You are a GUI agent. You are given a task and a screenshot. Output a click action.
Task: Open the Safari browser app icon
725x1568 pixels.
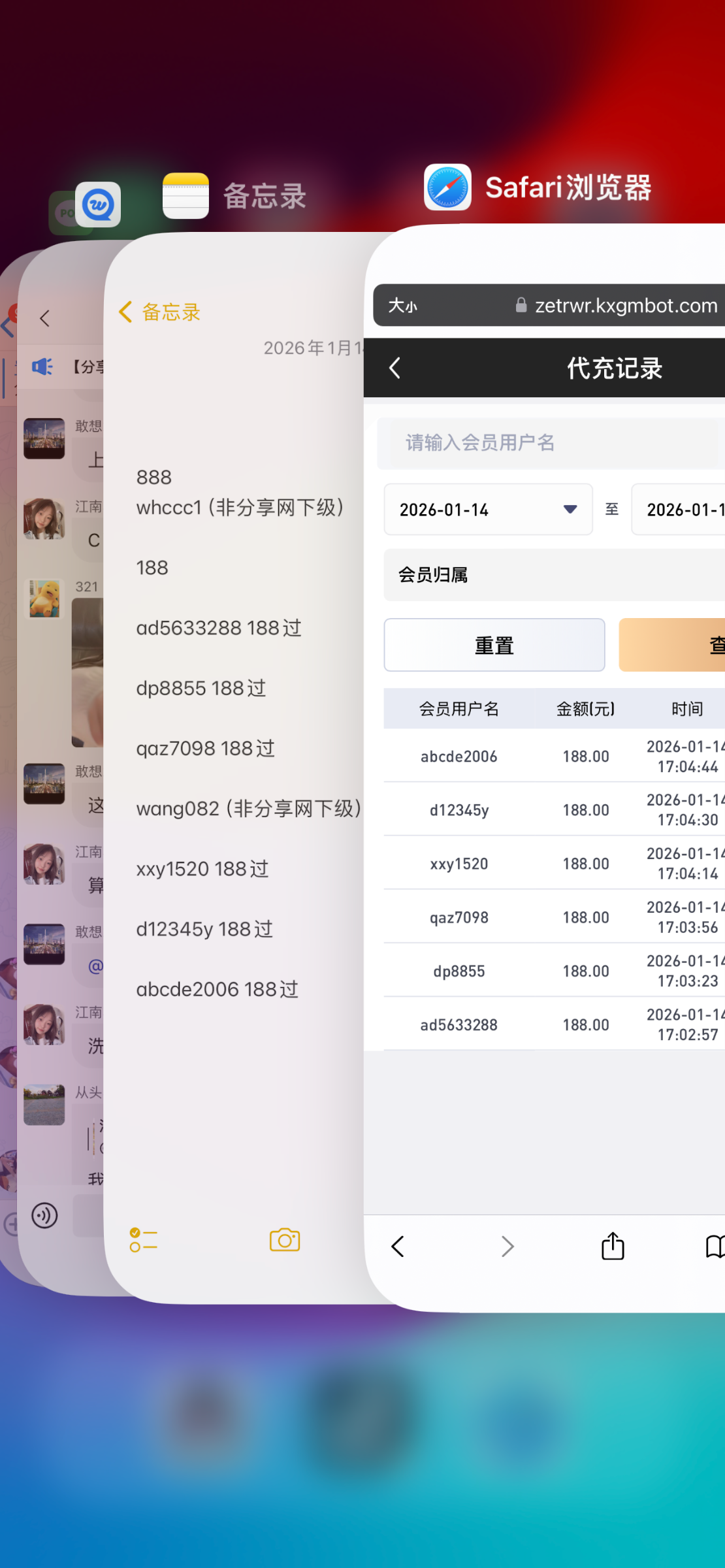(x=447, y=188)
